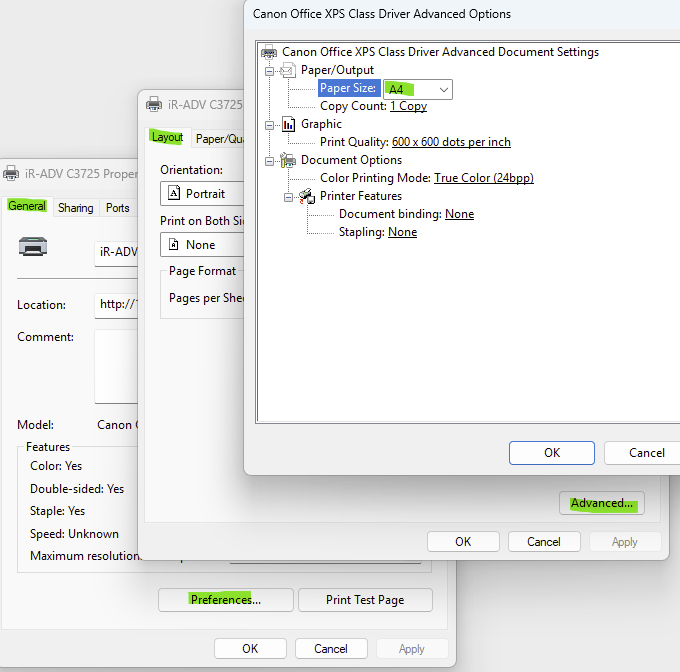
Task: Switch to the Layout tab
Action: pyautogui.click(x=167, y=137)
